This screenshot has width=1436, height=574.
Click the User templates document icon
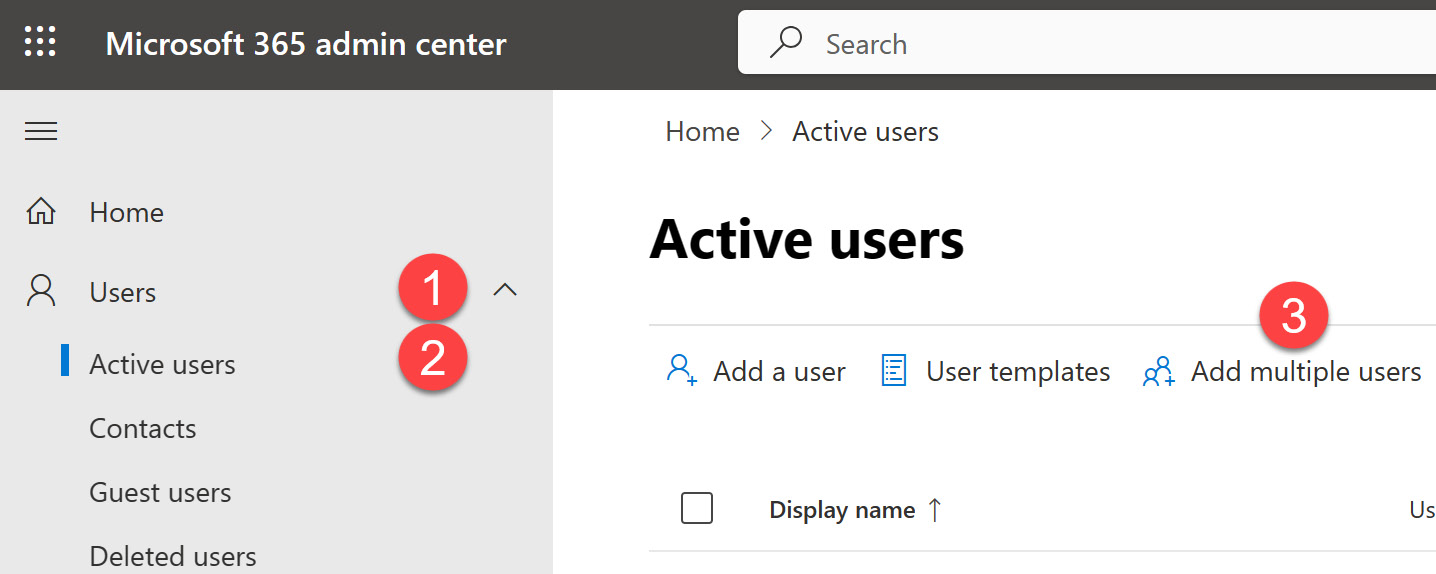click(x=893, y=371)
